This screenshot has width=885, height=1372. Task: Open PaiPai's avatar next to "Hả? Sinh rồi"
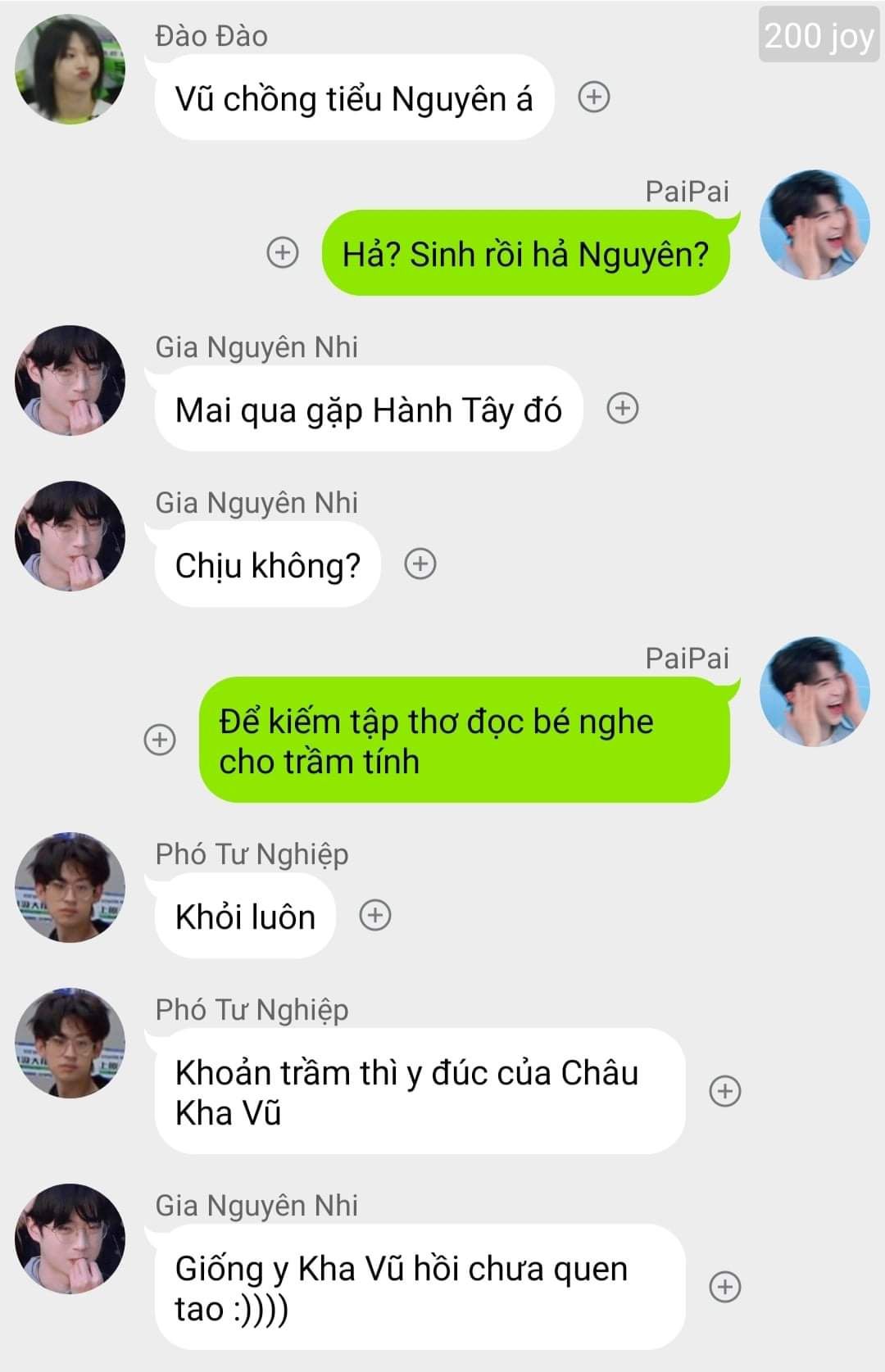[815, 225]
